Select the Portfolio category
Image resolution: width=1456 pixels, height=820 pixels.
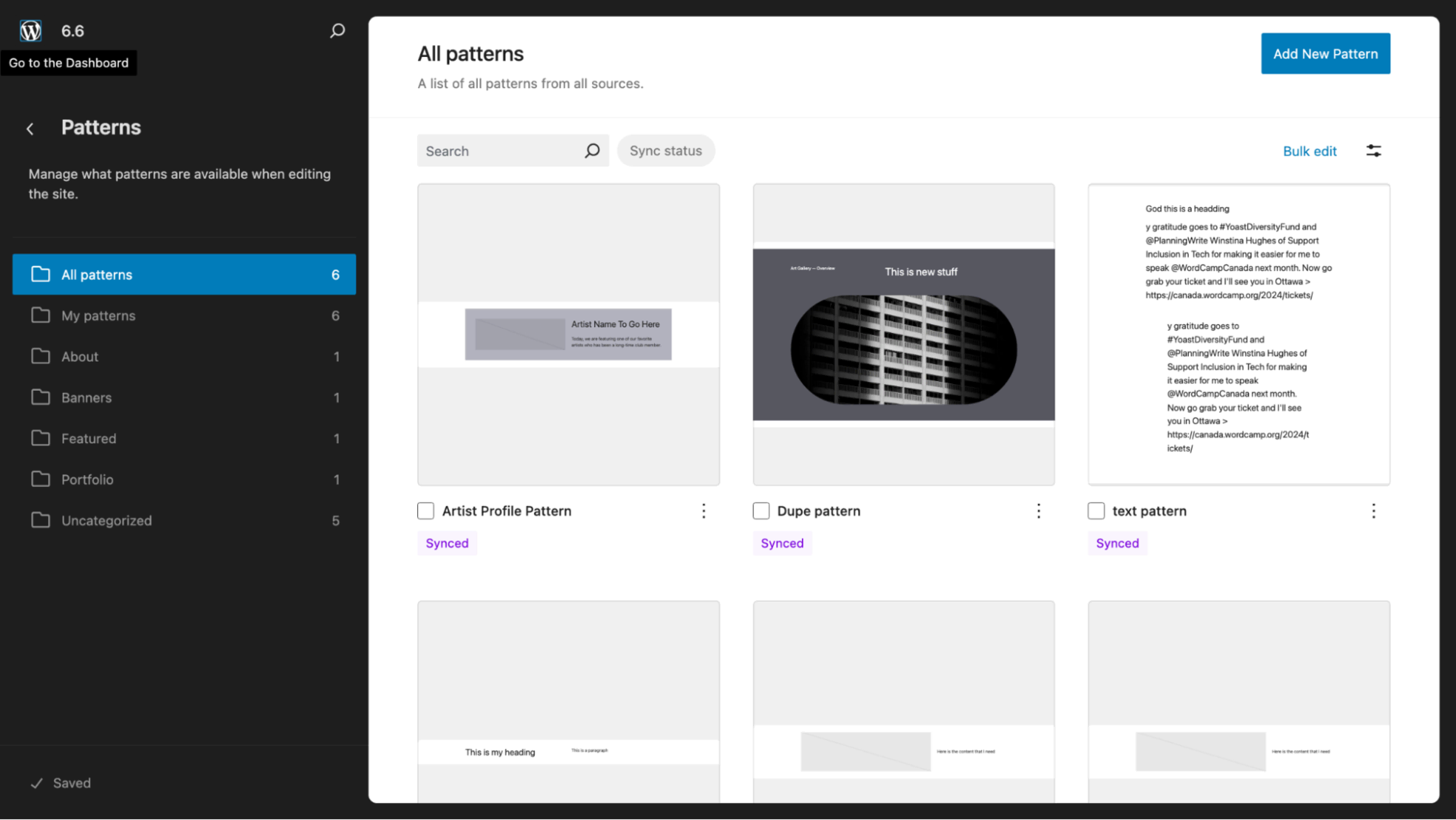[87, 479]
